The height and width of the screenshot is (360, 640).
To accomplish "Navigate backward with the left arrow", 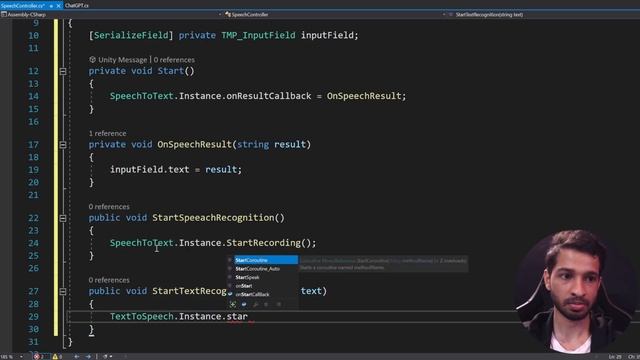I will (x=76, y=357).
